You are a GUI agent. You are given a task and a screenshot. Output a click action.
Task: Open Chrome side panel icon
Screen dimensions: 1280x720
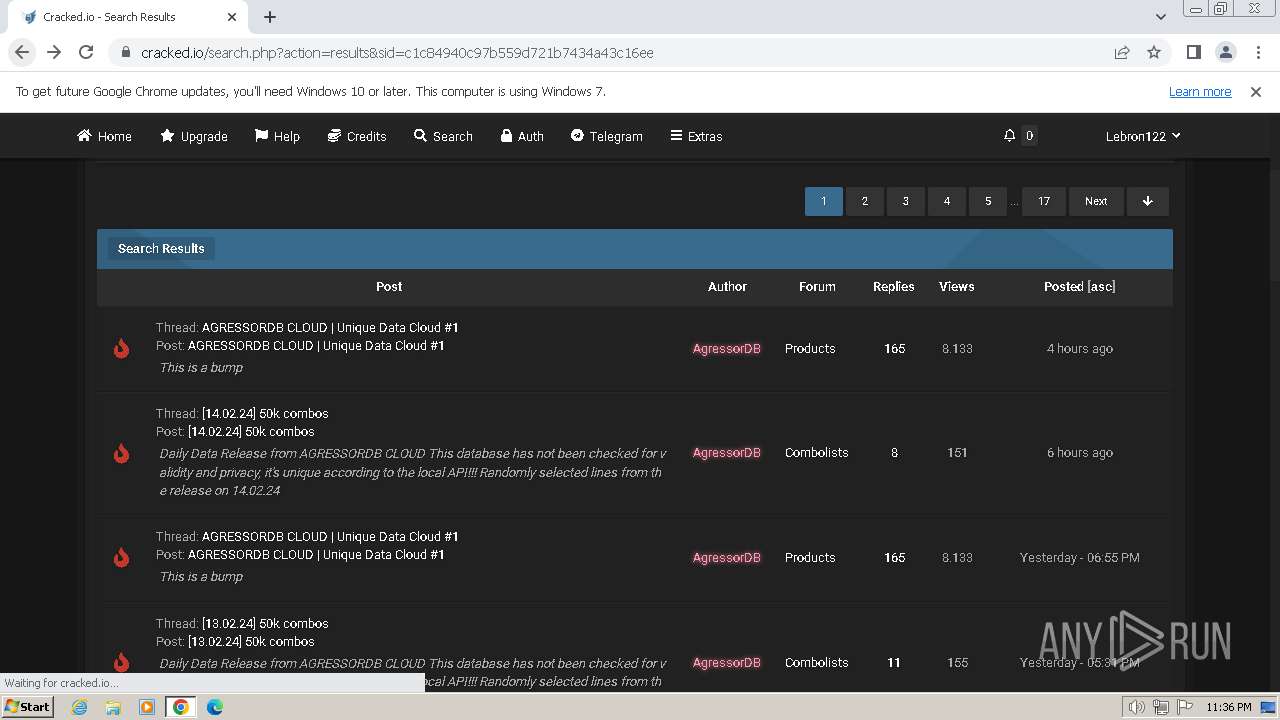pos(1193,52)
